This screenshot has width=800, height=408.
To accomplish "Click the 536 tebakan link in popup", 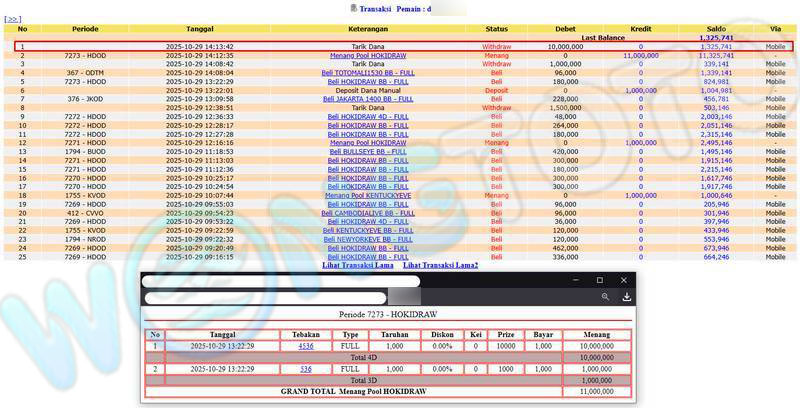I will tap(306, 369).
